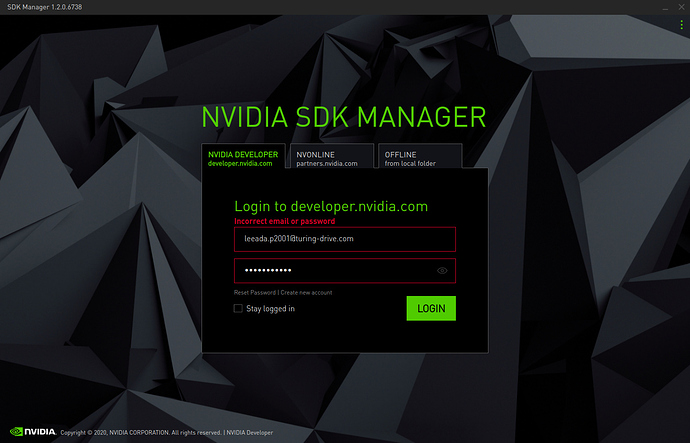Show password using the eye icon
Viewport: 690px width, 443px height.
tap(442, 271)
